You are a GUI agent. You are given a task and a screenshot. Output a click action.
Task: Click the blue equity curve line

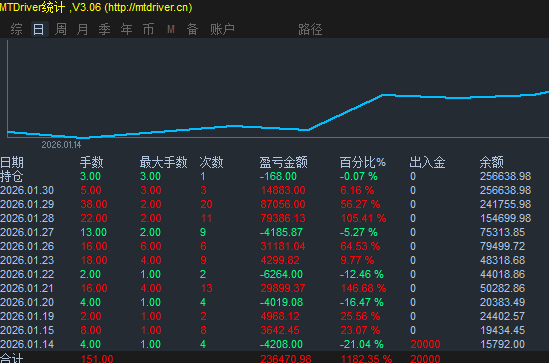click(x=345, y=112)
